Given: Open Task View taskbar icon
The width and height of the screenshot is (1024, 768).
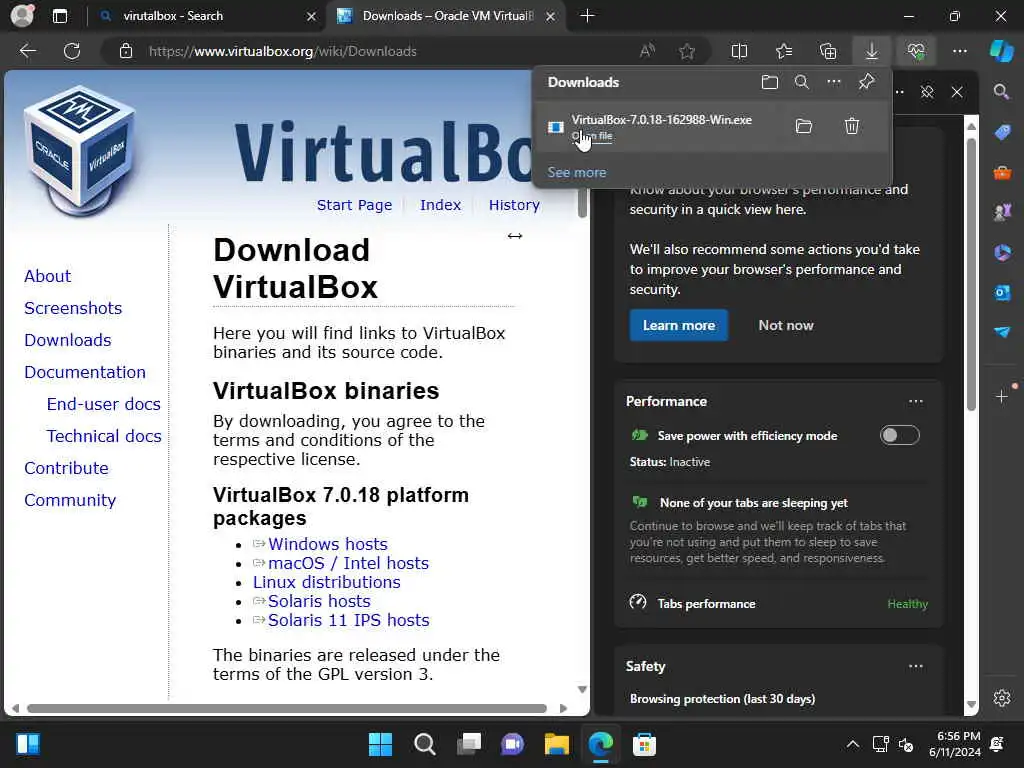Looking at the screenshot, I should (x=469, y=744).
